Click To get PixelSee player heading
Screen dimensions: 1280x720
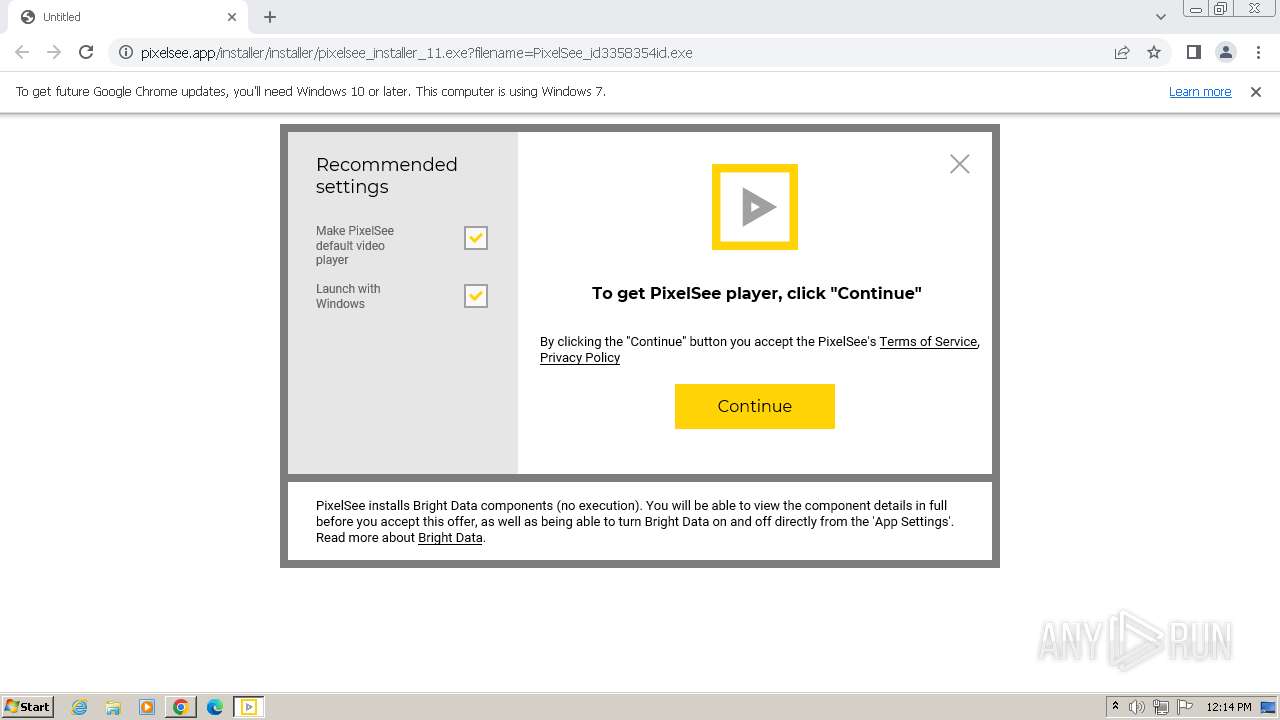[756, 293]
